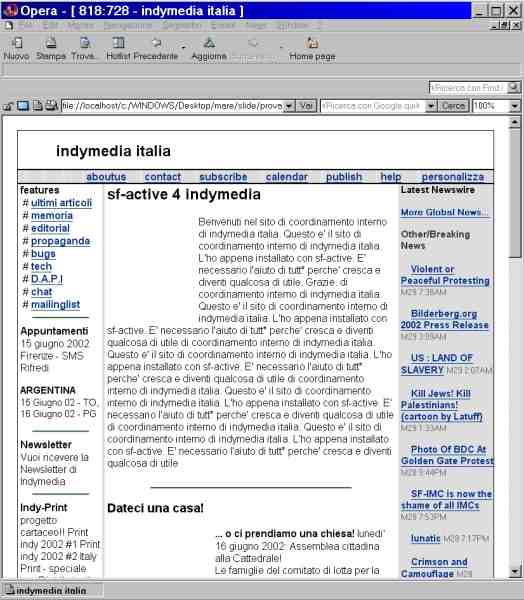Open the Precedente history dropdown arrow
Viewport: 524px width, 600px height.
pos(184,47)
